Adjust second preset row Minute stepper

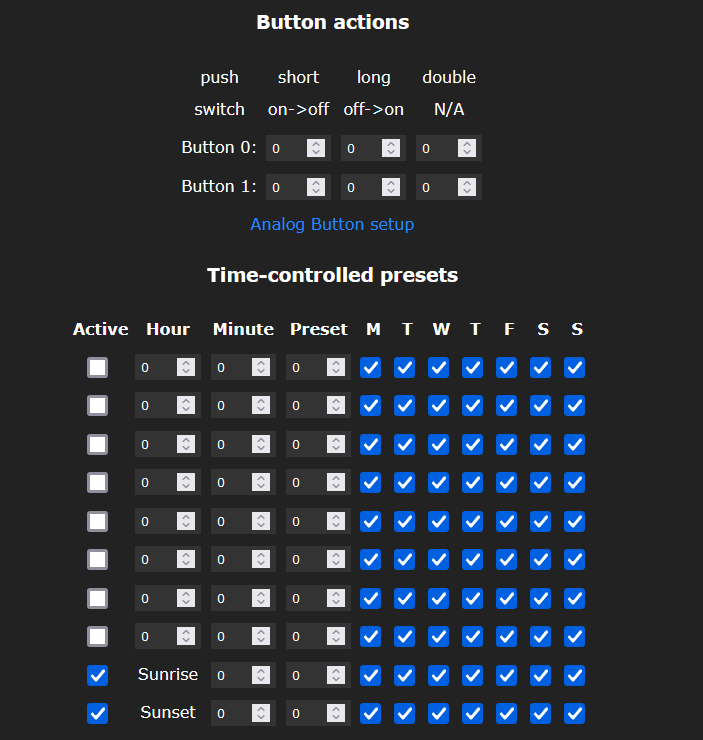pyautogui.click(x=261, y=405)
